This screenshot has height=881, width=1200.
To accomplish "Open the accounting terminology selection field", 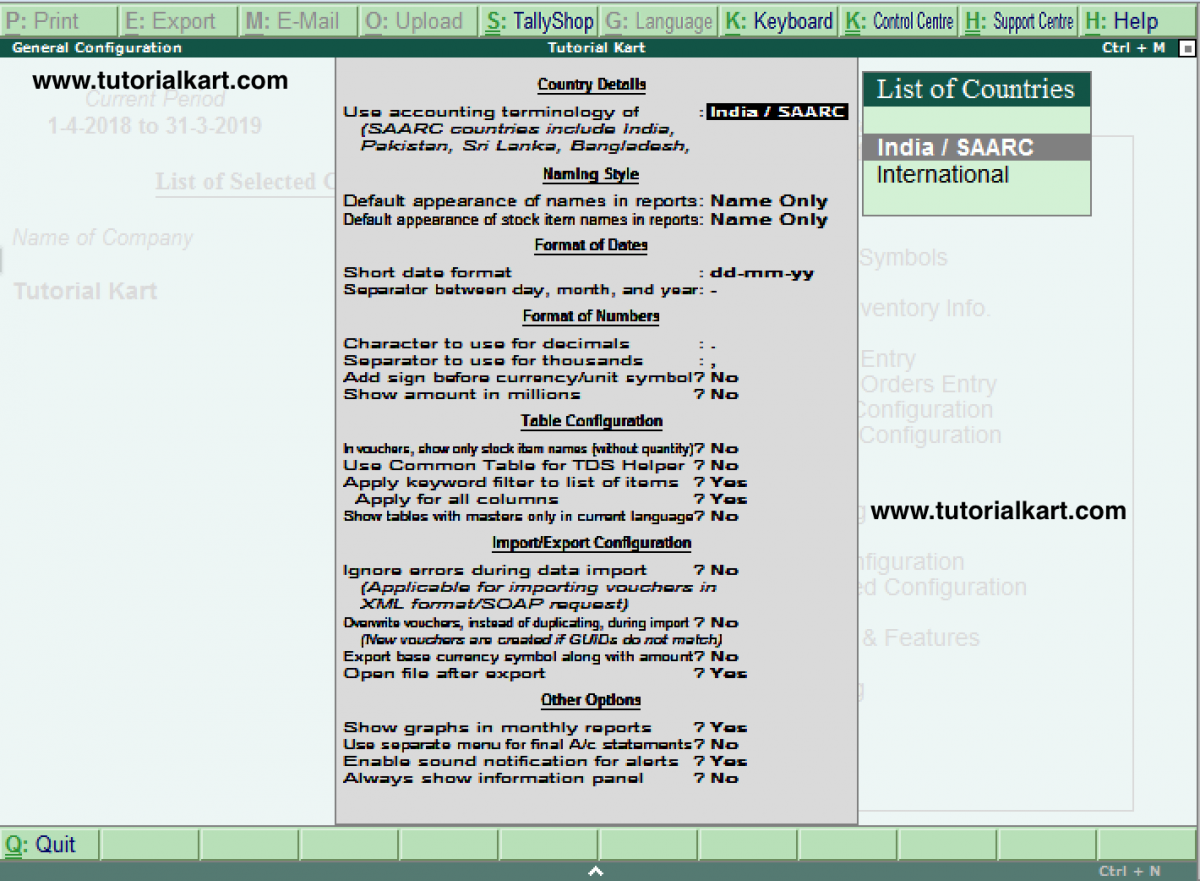I will click(778, 111).
